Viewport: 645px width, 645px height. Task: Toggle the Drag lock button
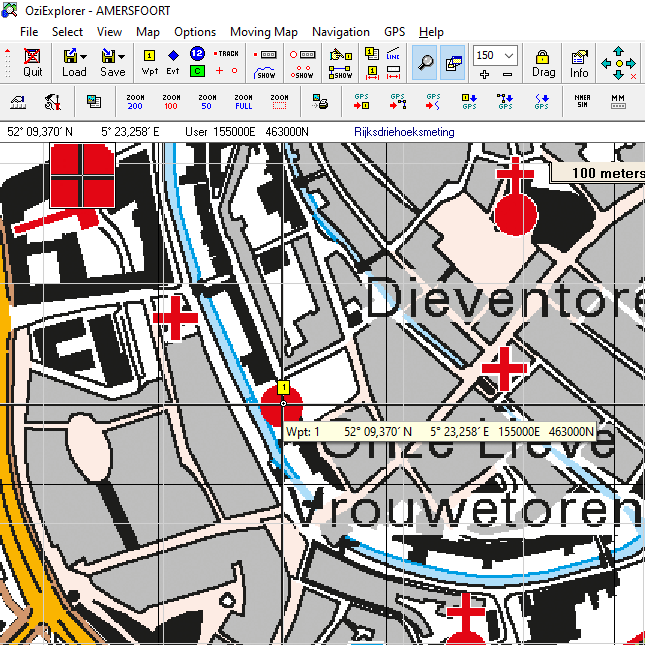[x=543, y=62]
